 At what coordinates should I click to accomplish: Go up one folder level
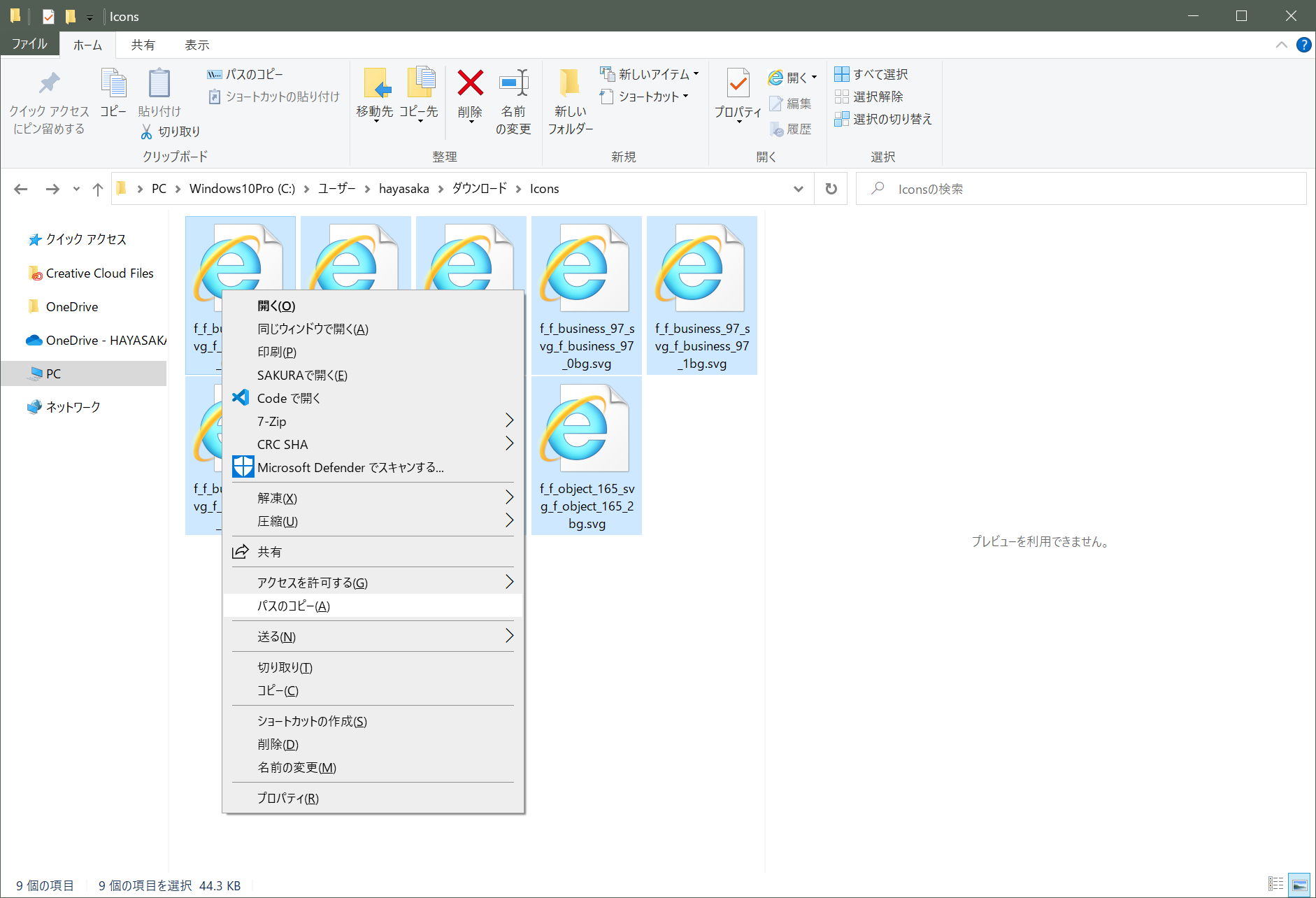[98, 189]
